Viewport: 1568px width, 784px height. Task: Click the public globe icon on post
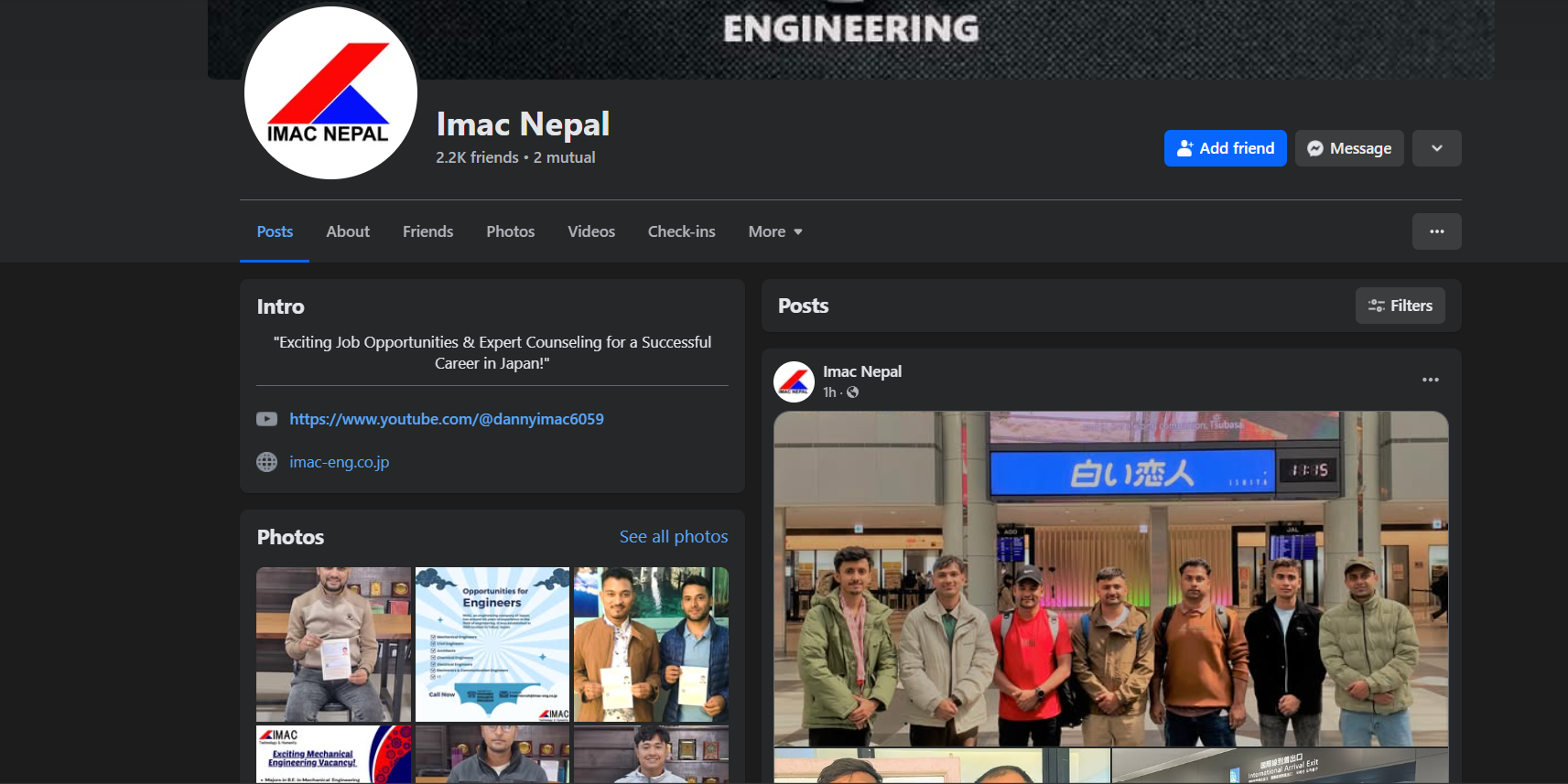click(853, 392)
